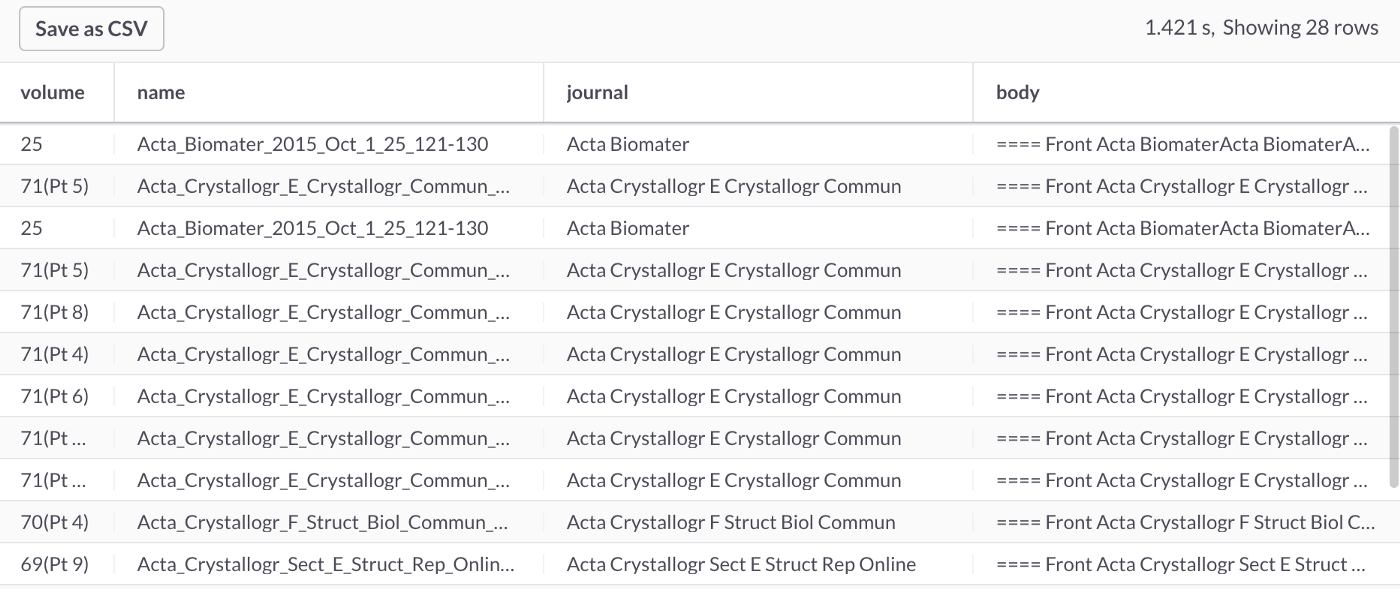
Task: Open body cell for Acta Crystallogr F Struct Biol row
Action: pos(1184,523)
